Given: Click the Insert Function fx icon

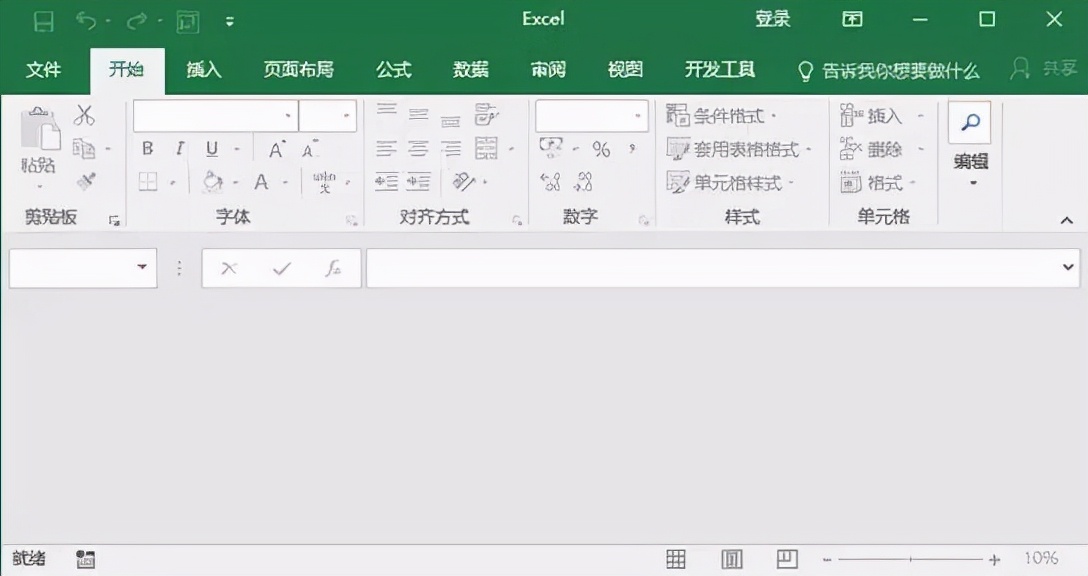Looking at the screenshot, I should [333, 268].
